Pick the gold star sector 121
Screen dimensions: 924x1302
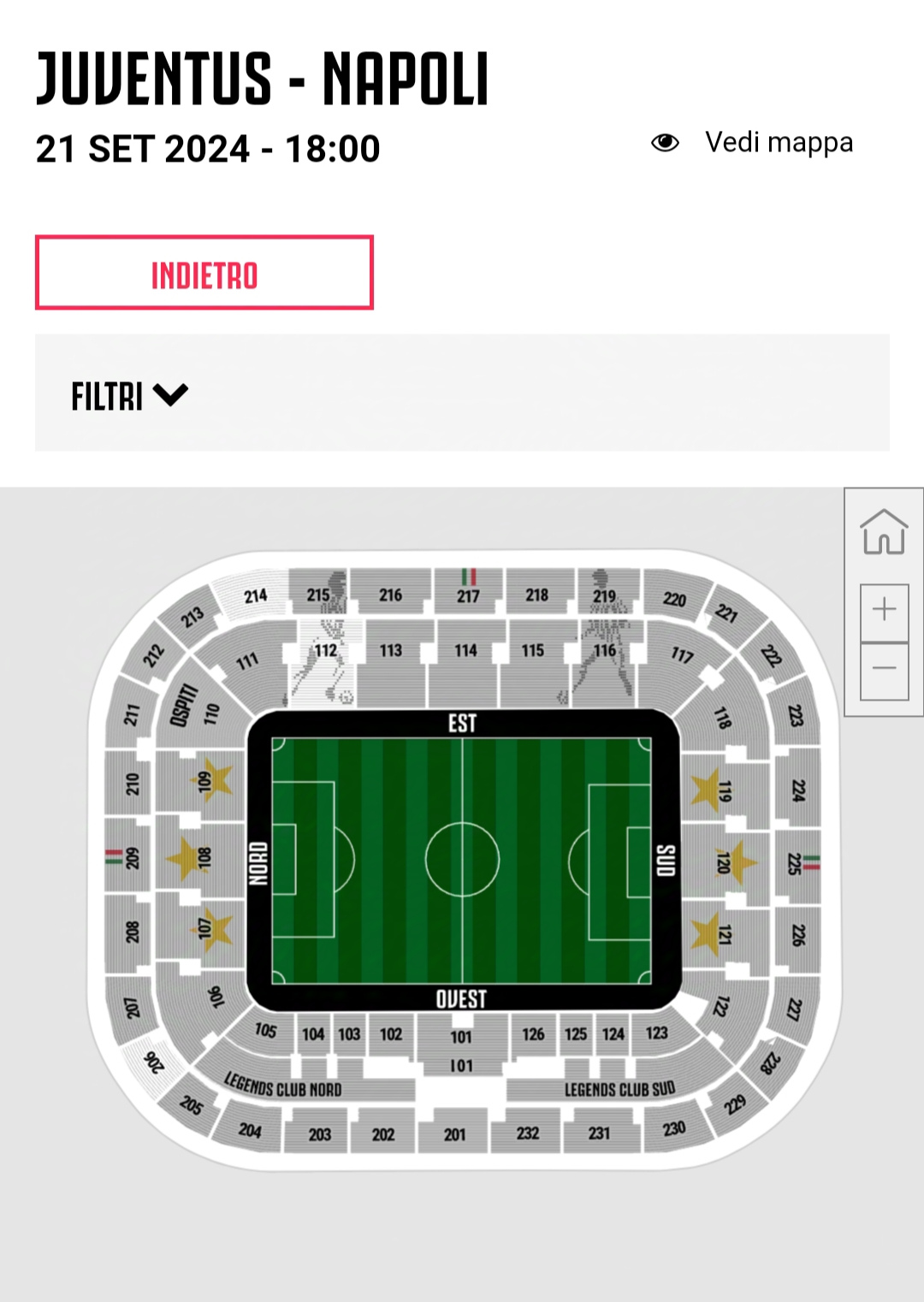coord(712,933)
